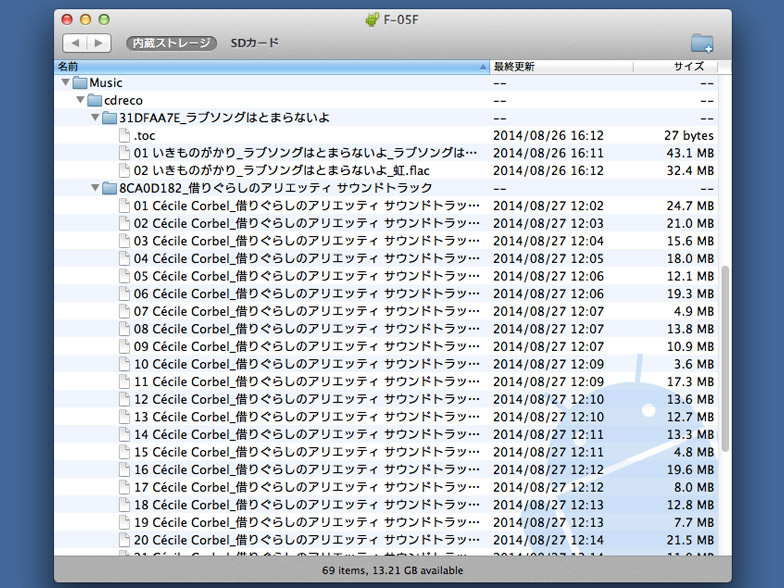Select file name 20 Cécile Corbel track
The image size is (784, 588).
tap(306, 540)
